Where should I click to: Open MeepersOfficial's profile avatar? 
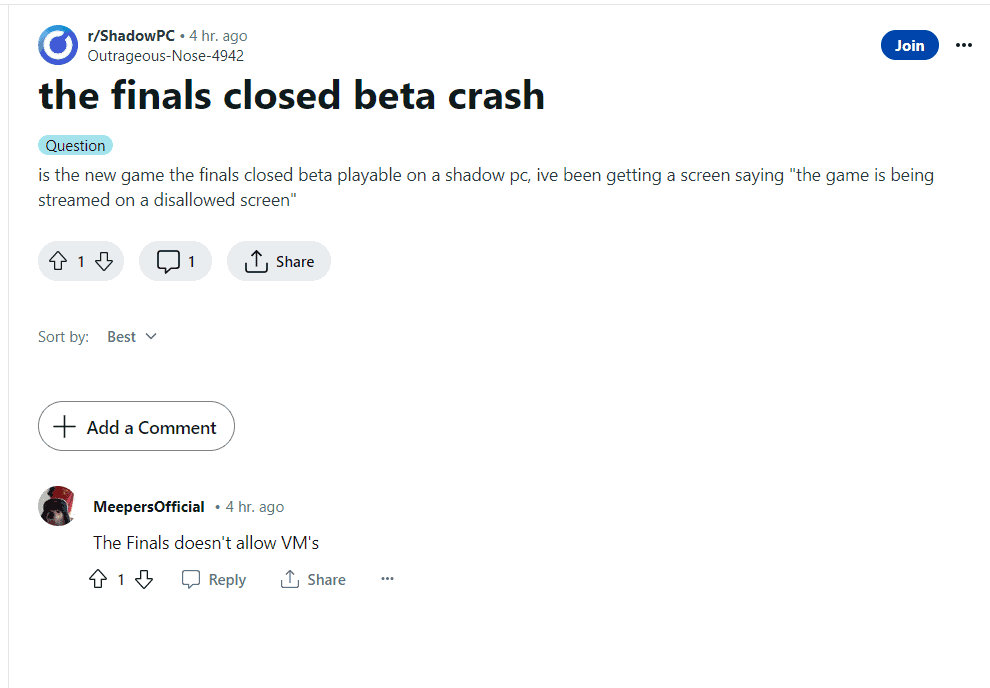tap(58, 506)
